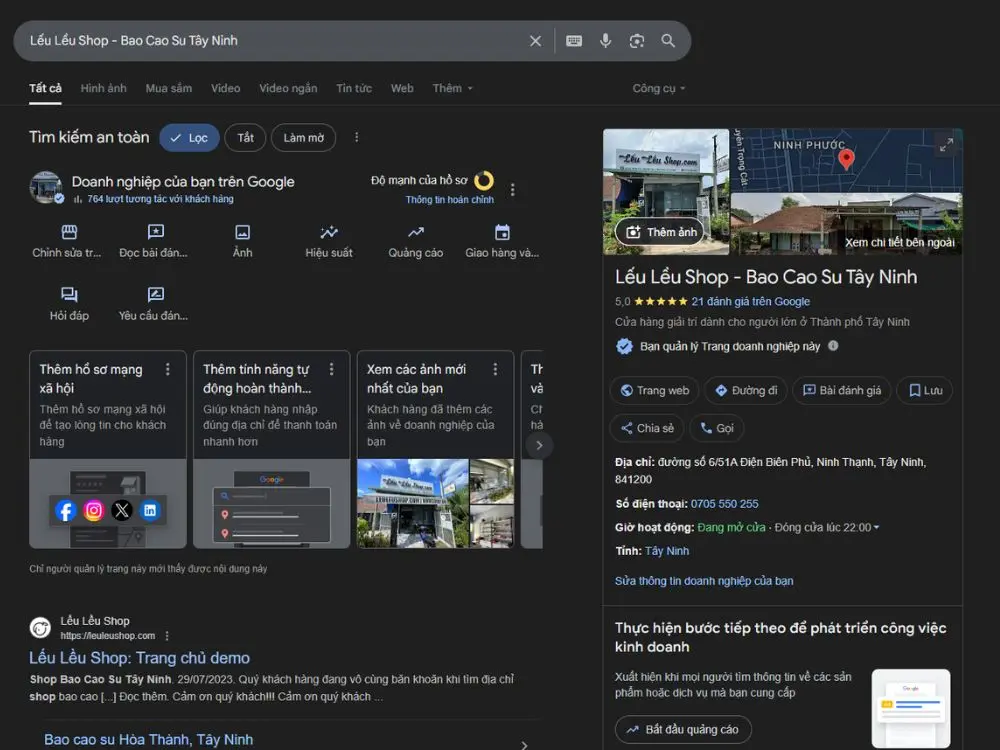Click the Đường đi directions button
Viewport: 1000px width, 750px height.
pyautogui.click(x=745, y=391)
